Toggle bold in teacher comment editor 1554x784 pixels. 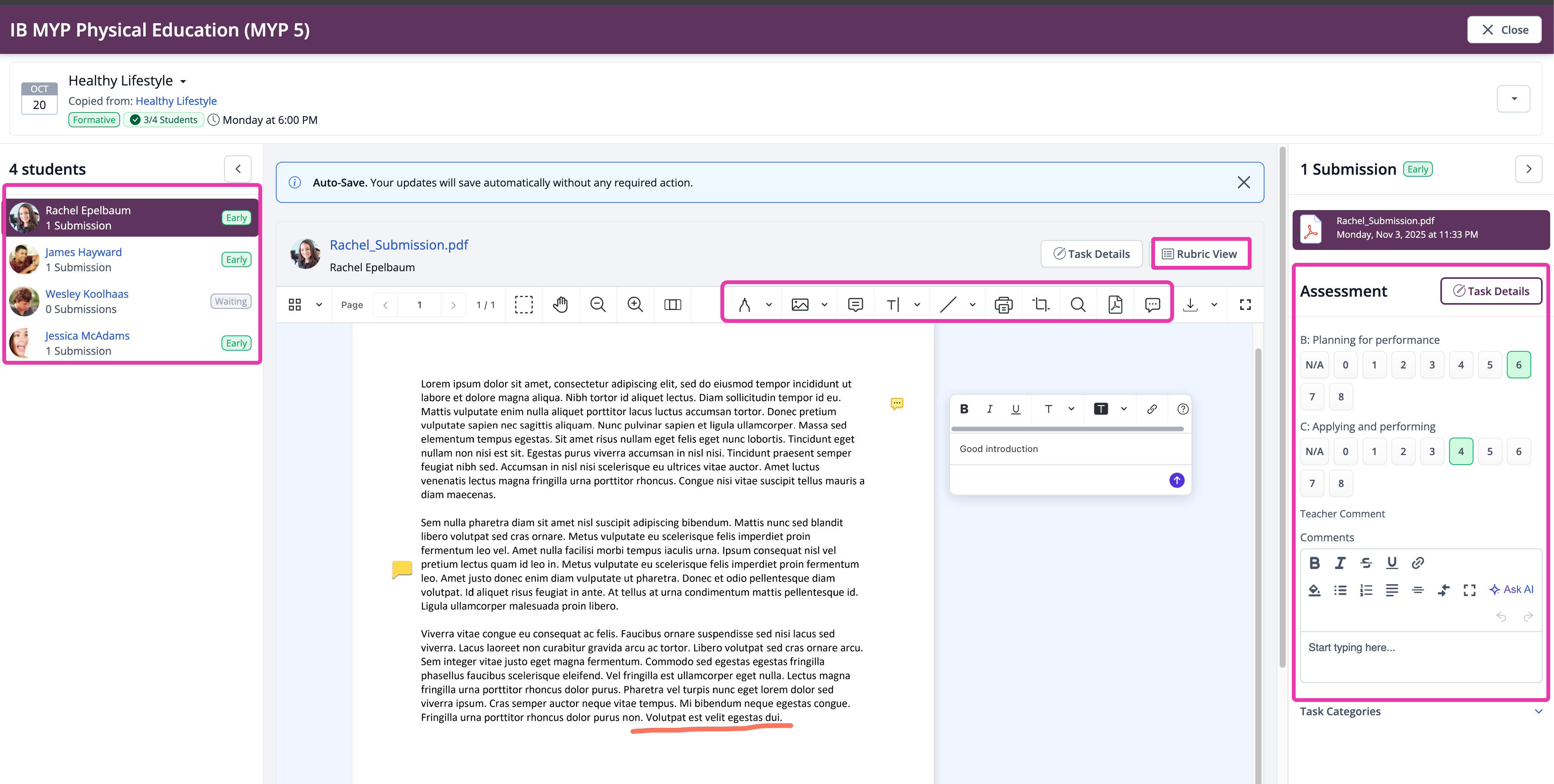tap(1315, 563)
